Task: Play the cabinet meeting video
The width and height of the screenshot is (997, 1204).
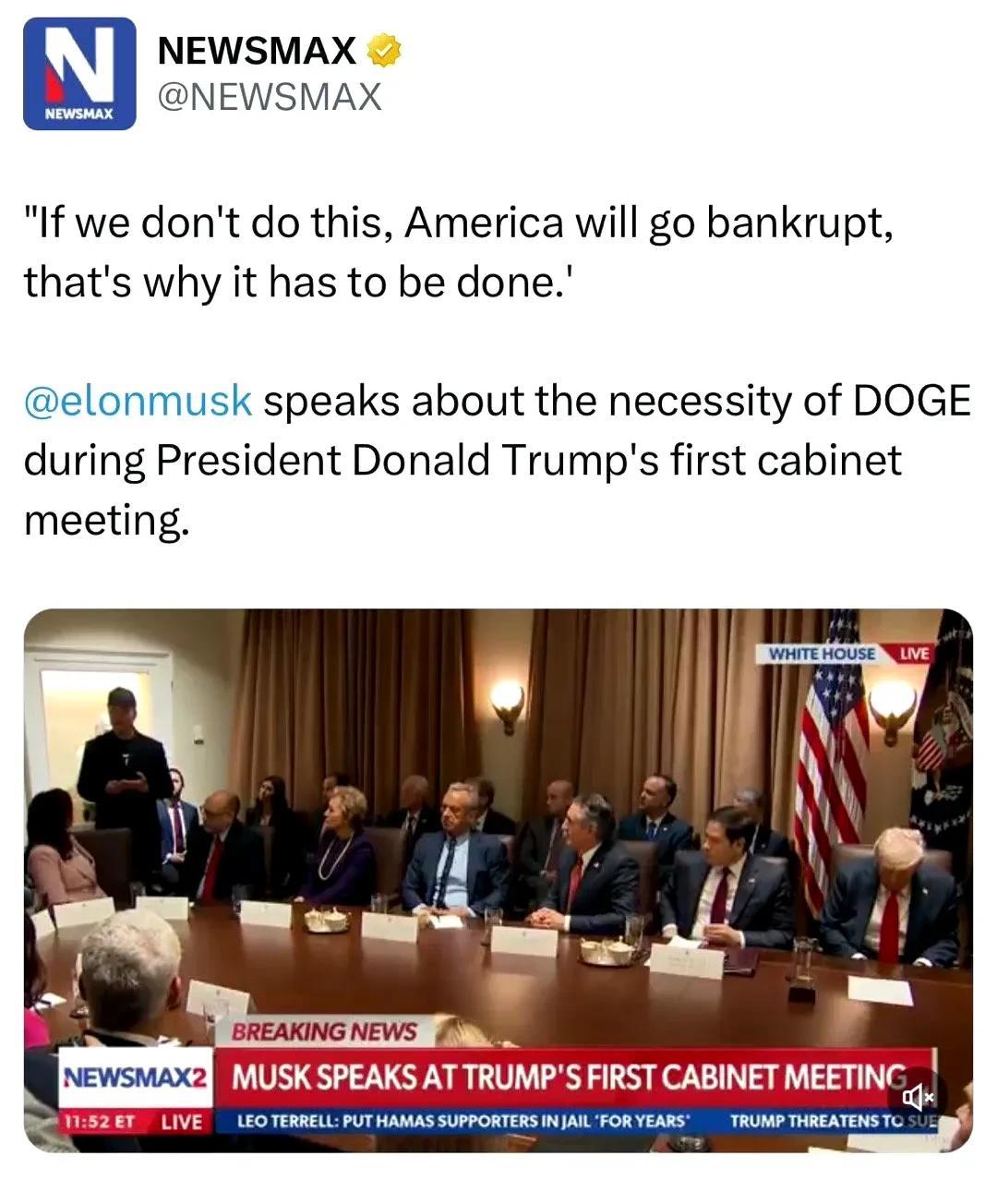Action: (498, 880)
